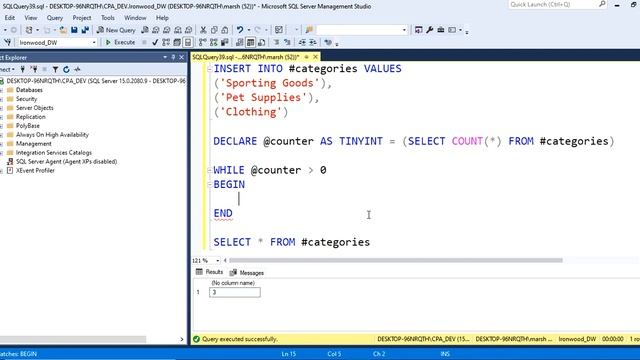Select the Databases folder node
The width and height of the screenshot is (640, 360).
[29, 90]
